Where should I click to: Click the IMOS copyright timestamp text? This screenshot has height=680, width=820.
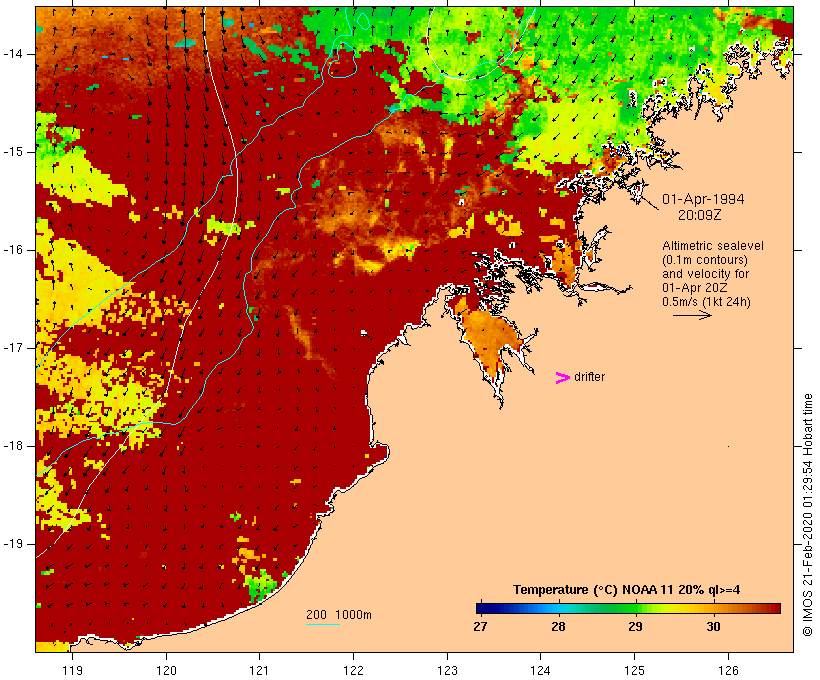(x=808, y=515)
